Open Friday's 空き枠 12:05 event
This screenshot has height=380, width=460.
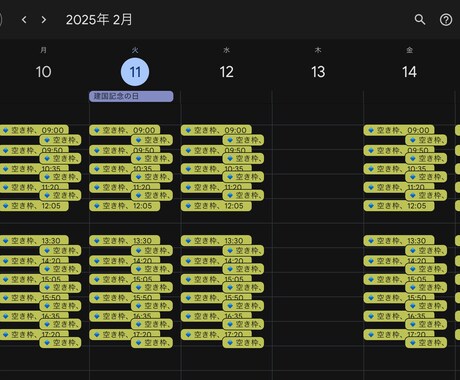coord(399,206)
